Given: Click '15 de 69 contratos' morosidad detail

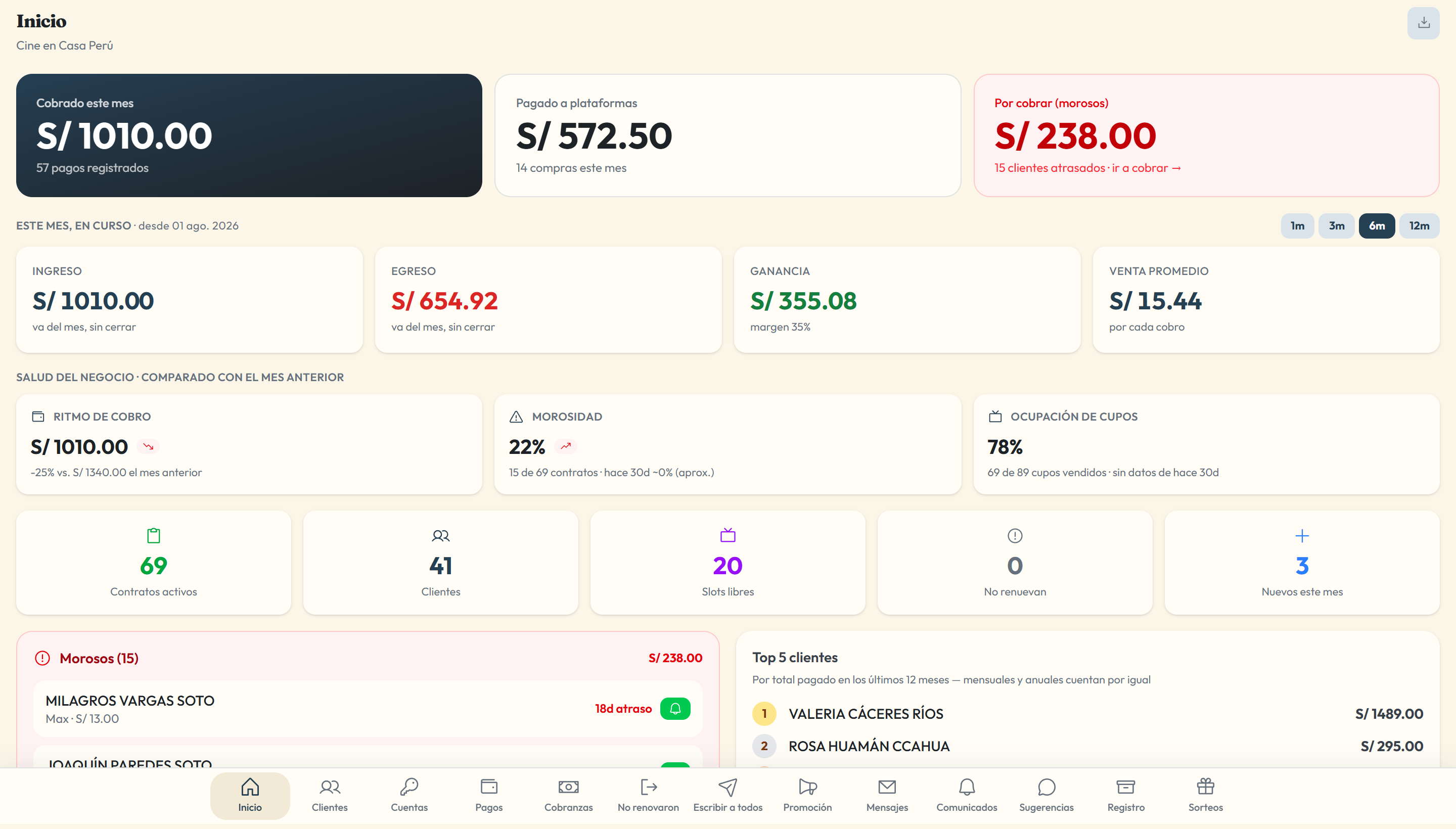Looking at the screenshot, I should click(x=553, y=473).
